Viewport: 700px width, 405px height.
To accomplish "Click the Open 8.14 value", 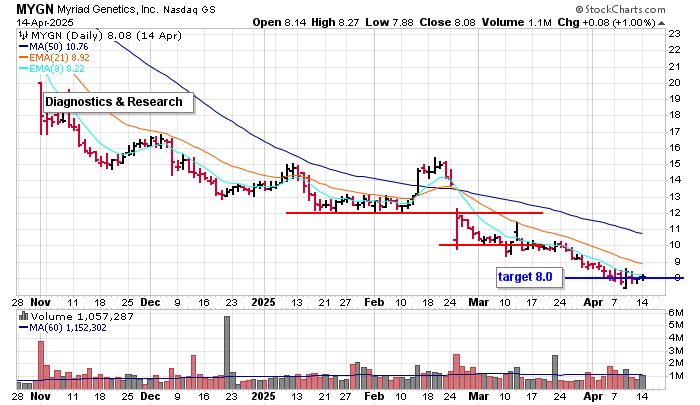I will click(279, 22).
